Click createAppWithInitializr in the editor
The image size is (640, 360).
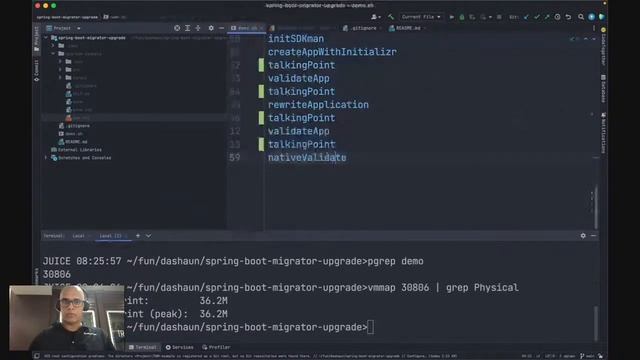coord(332,52)
